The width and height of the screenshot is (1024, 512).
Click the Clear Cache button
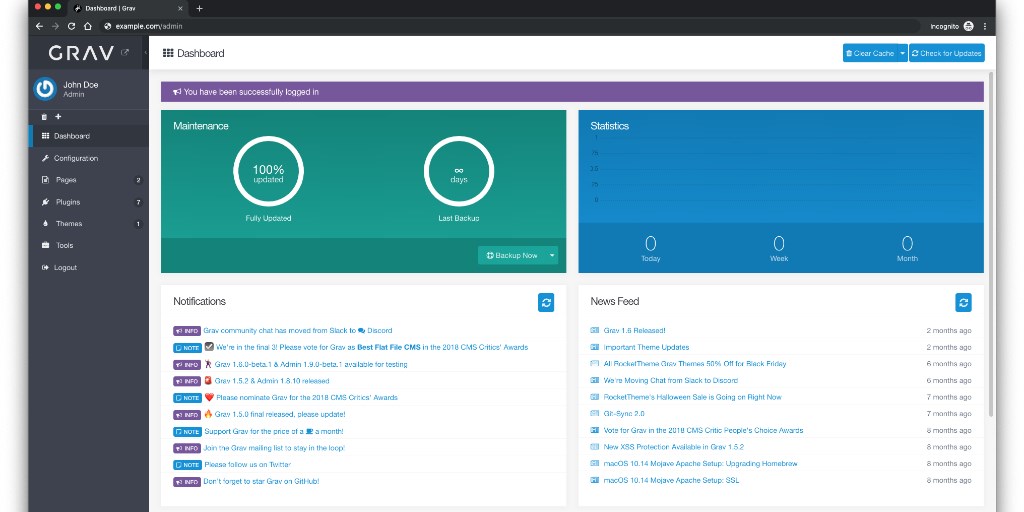tap(870, 54)
